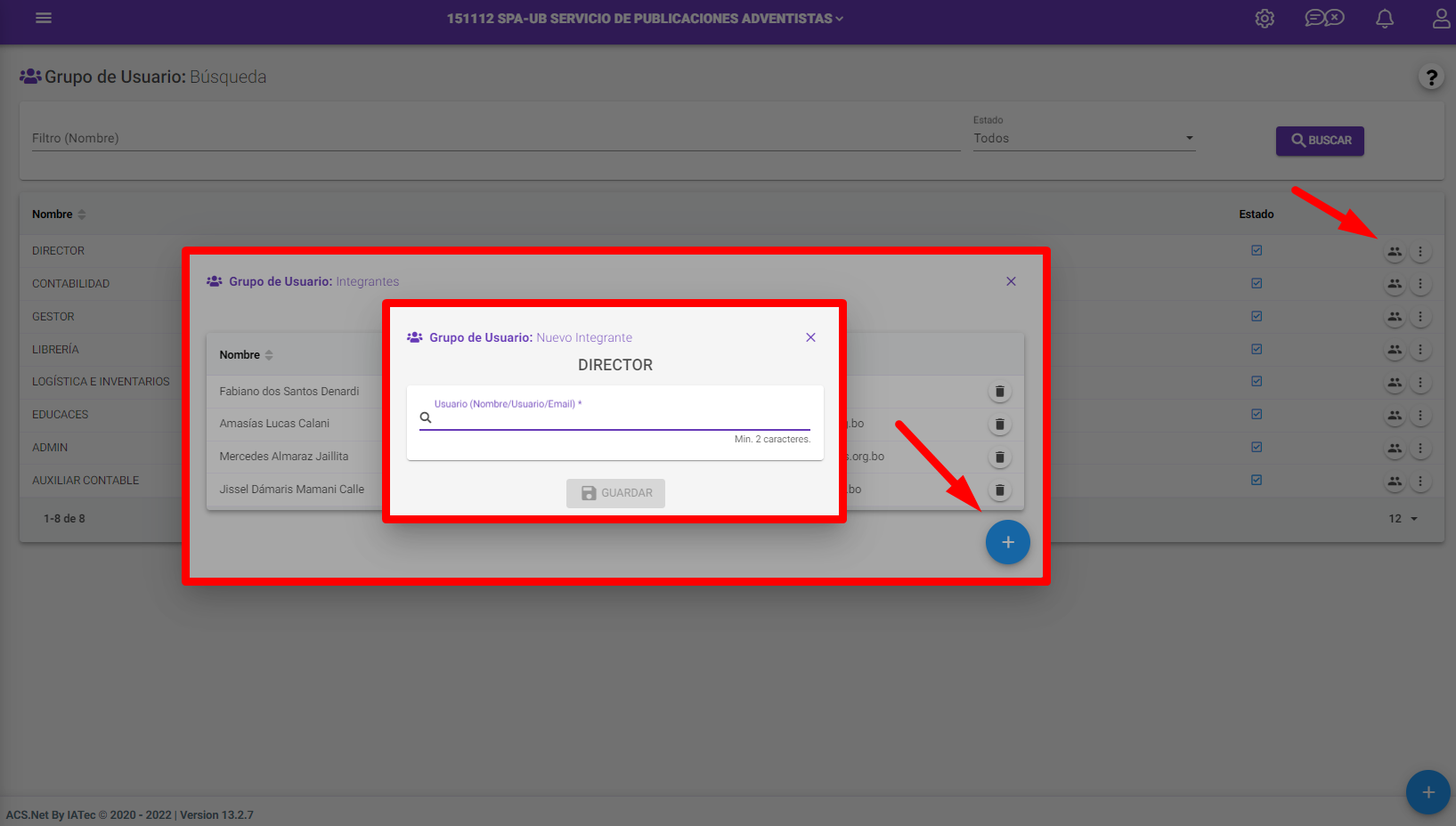Toggle Estado checkbox for AUXILIAR CONTABLE

[x=1257, y=480]
